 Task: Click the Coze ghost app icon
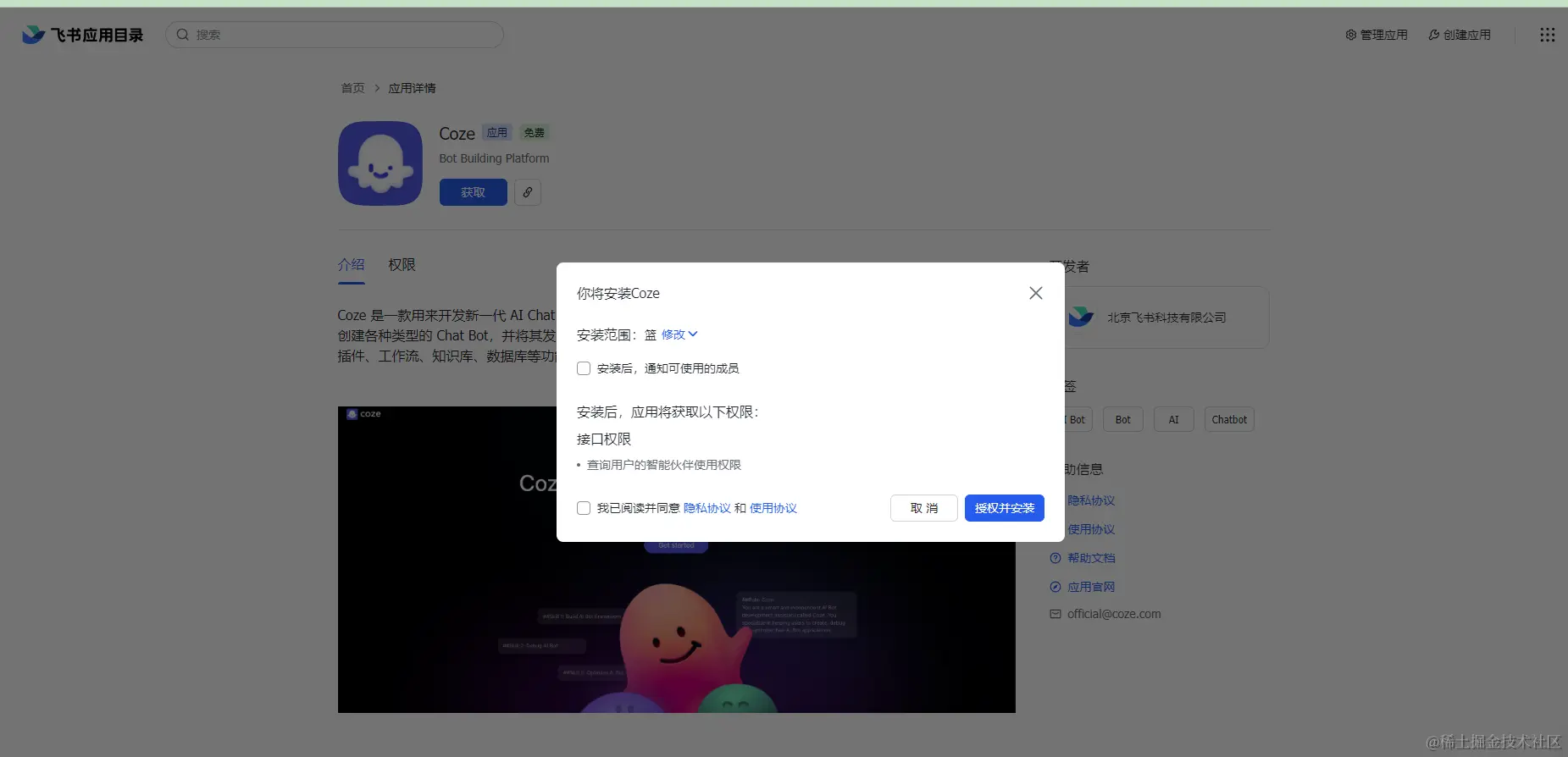(x=380, y=163)
